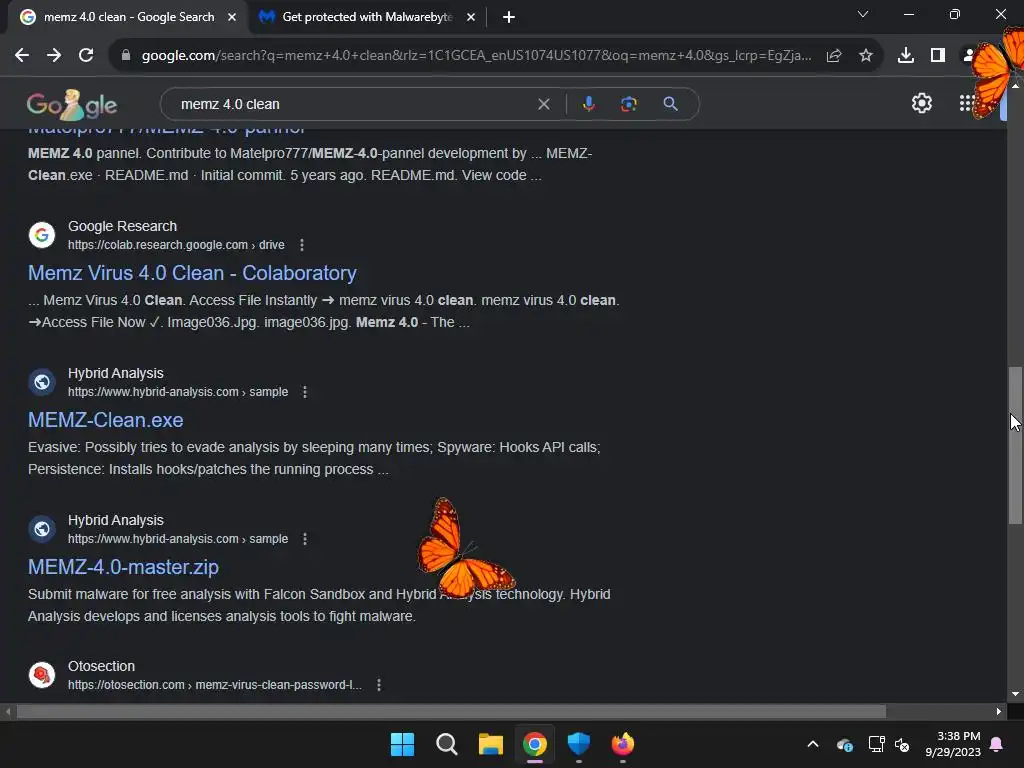Bookmark this tab with the star icon
The width and height of the screenshot is (1024, 768).
coord(866,56)
